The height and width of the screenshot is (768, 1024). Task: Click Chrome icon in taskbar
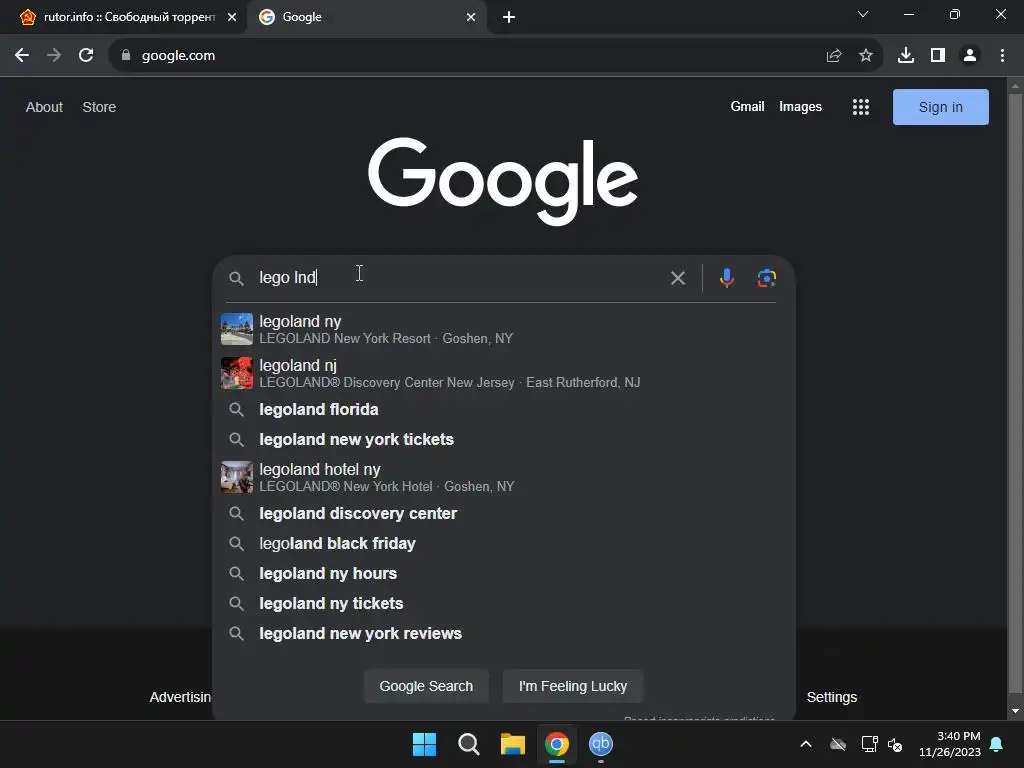point(557,744)
